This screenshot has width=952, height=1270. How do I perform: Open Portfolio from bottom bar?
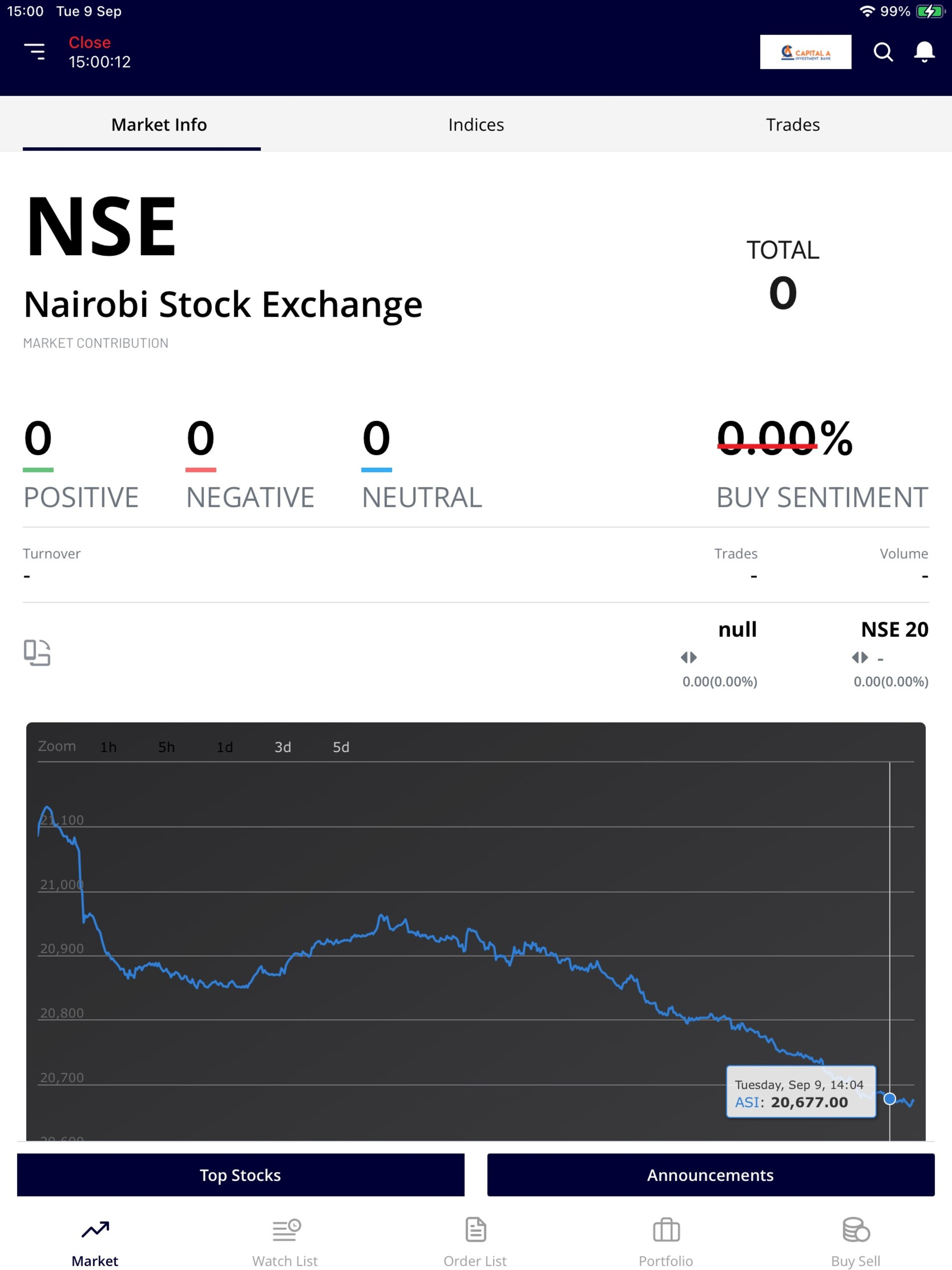pos(666,1242)
